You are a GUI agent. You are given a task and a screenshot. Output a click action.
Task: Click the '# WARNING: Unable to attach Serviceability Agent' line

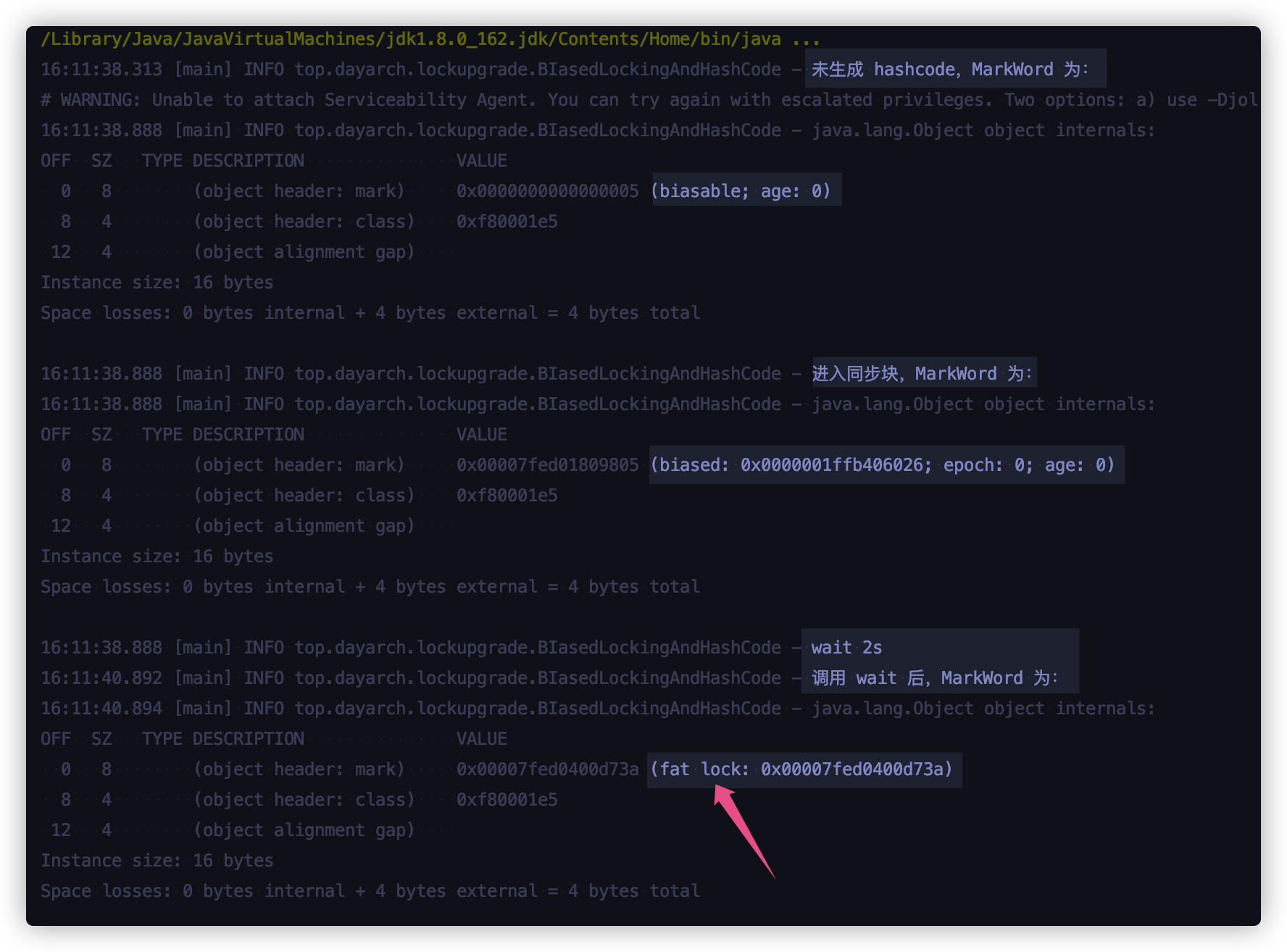[649, 100]
